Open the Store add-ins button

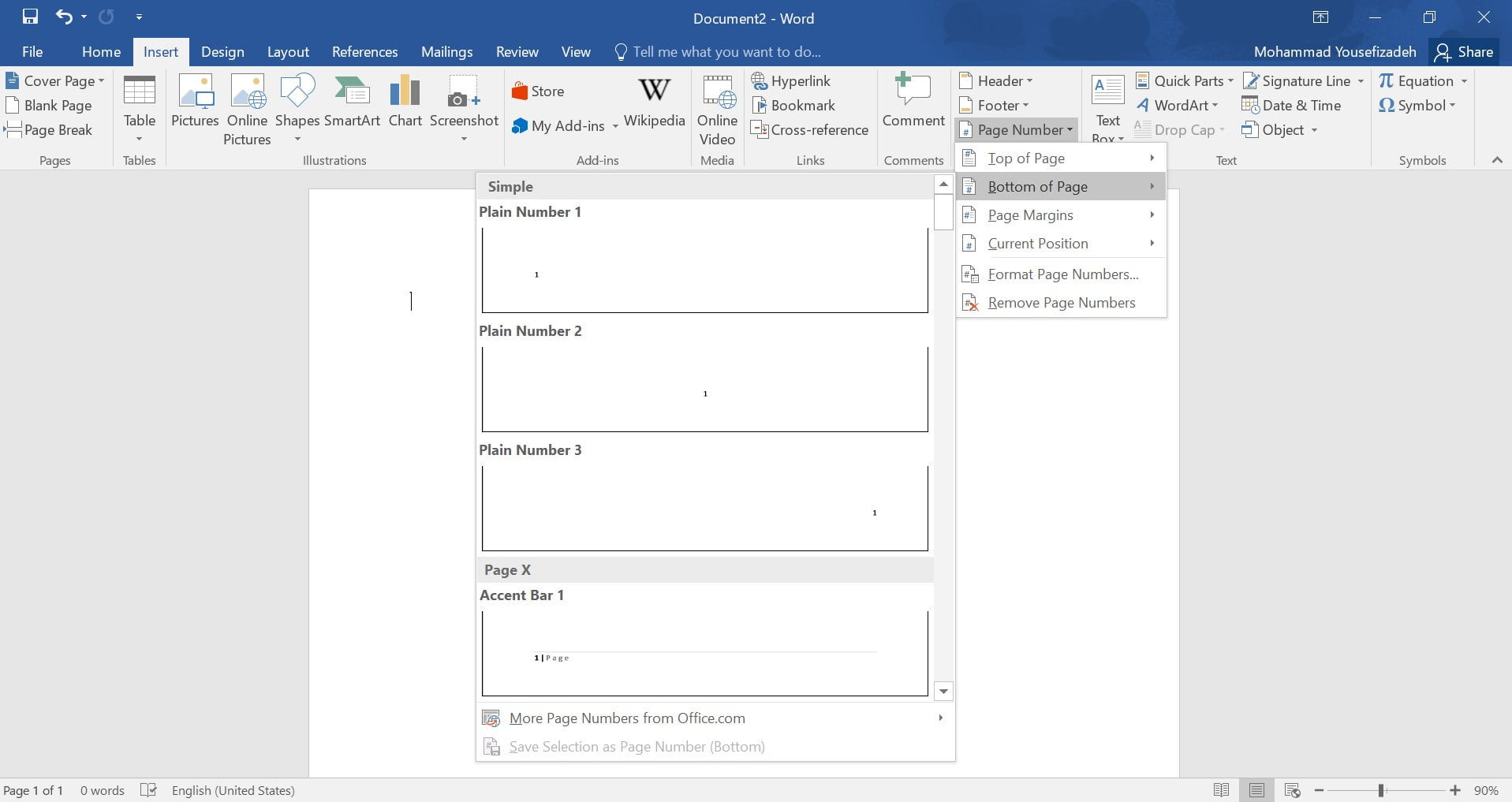[538, 91]
